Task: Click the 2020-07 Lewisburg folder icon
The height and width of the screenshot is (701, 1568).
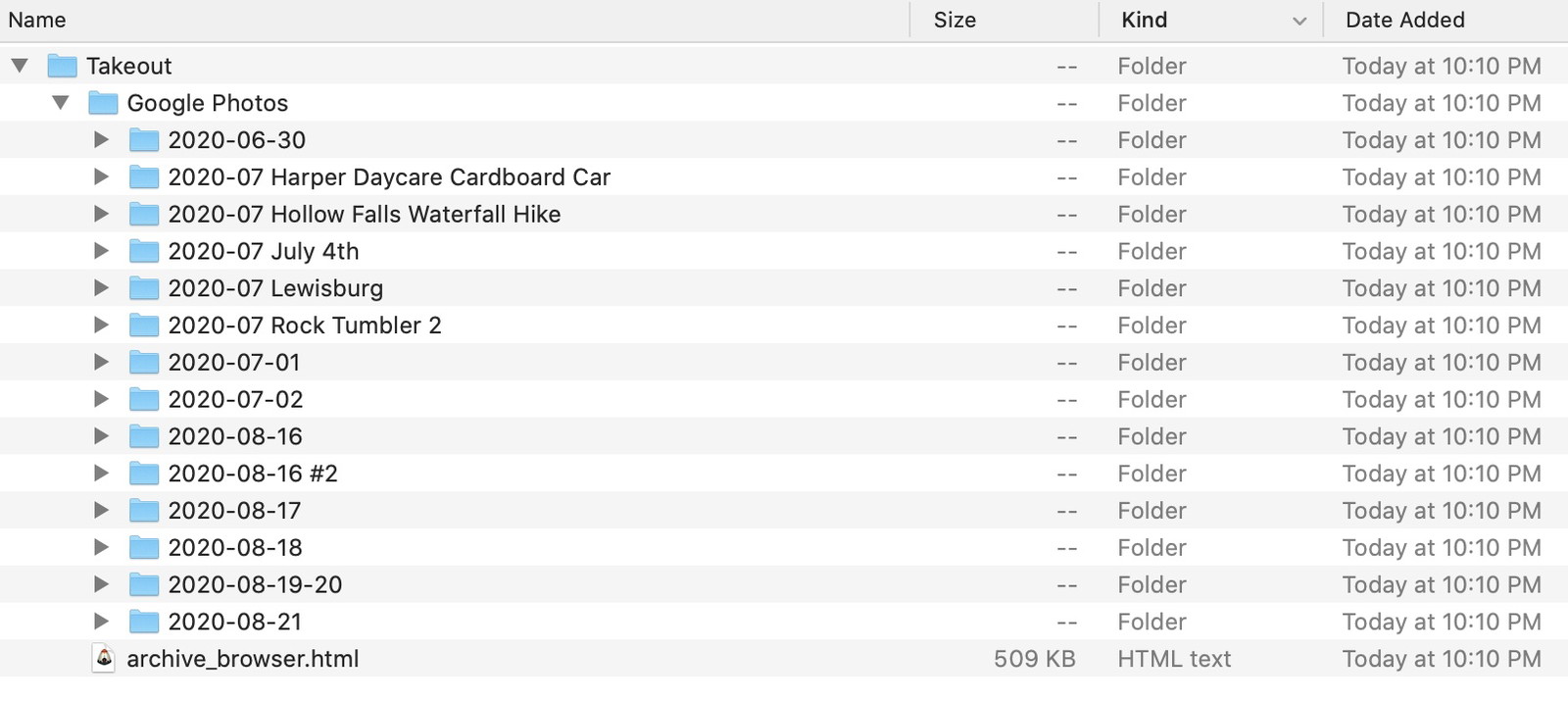Action: (143, 287)
